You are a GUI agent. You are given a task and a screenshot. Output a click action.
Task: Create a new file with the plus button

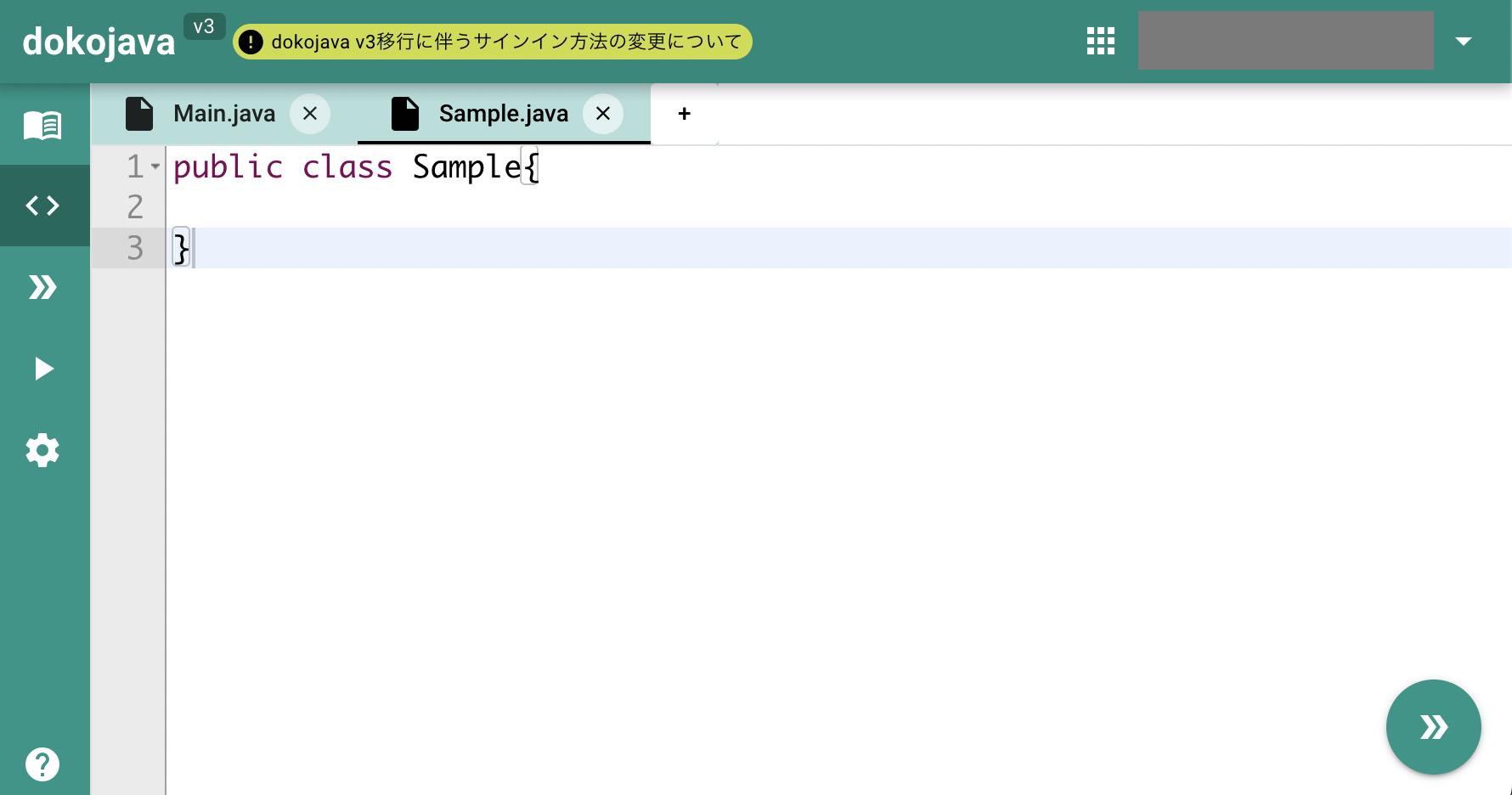[x=684, y=113]
